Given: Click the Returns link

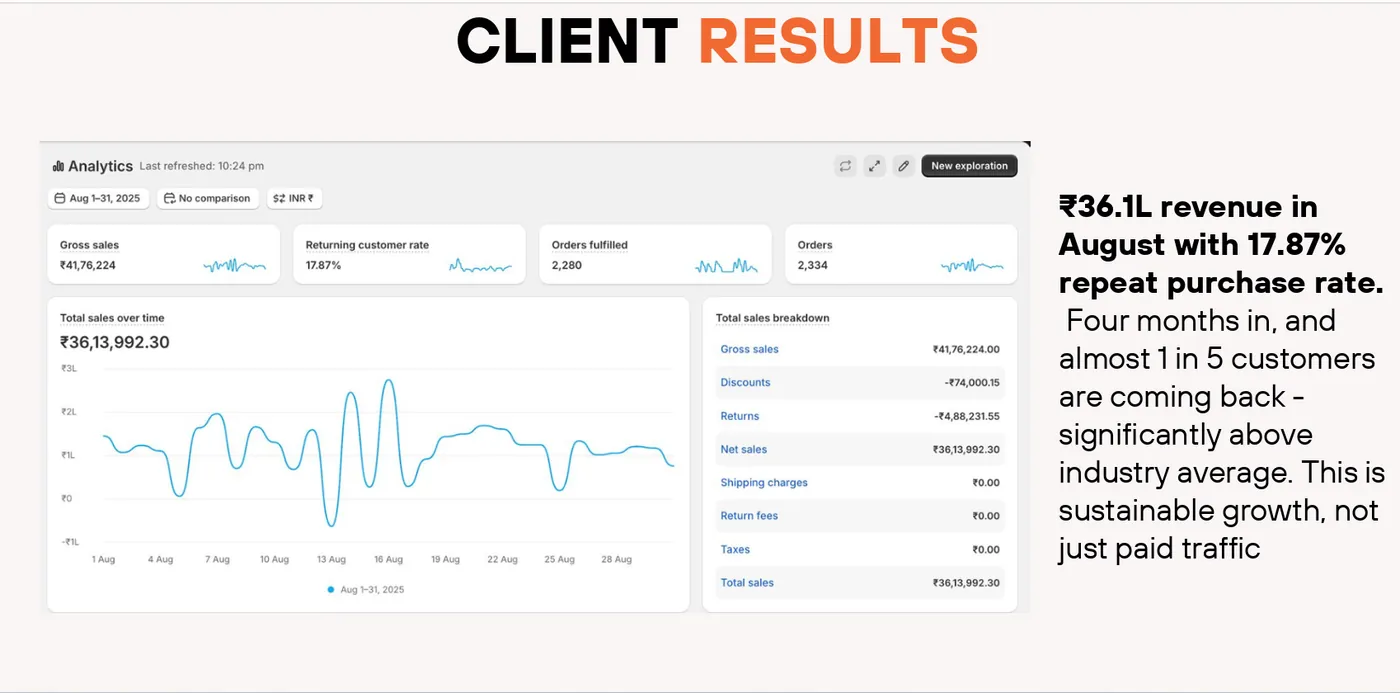Looking at the screenshot, I should tap(740, 416).
